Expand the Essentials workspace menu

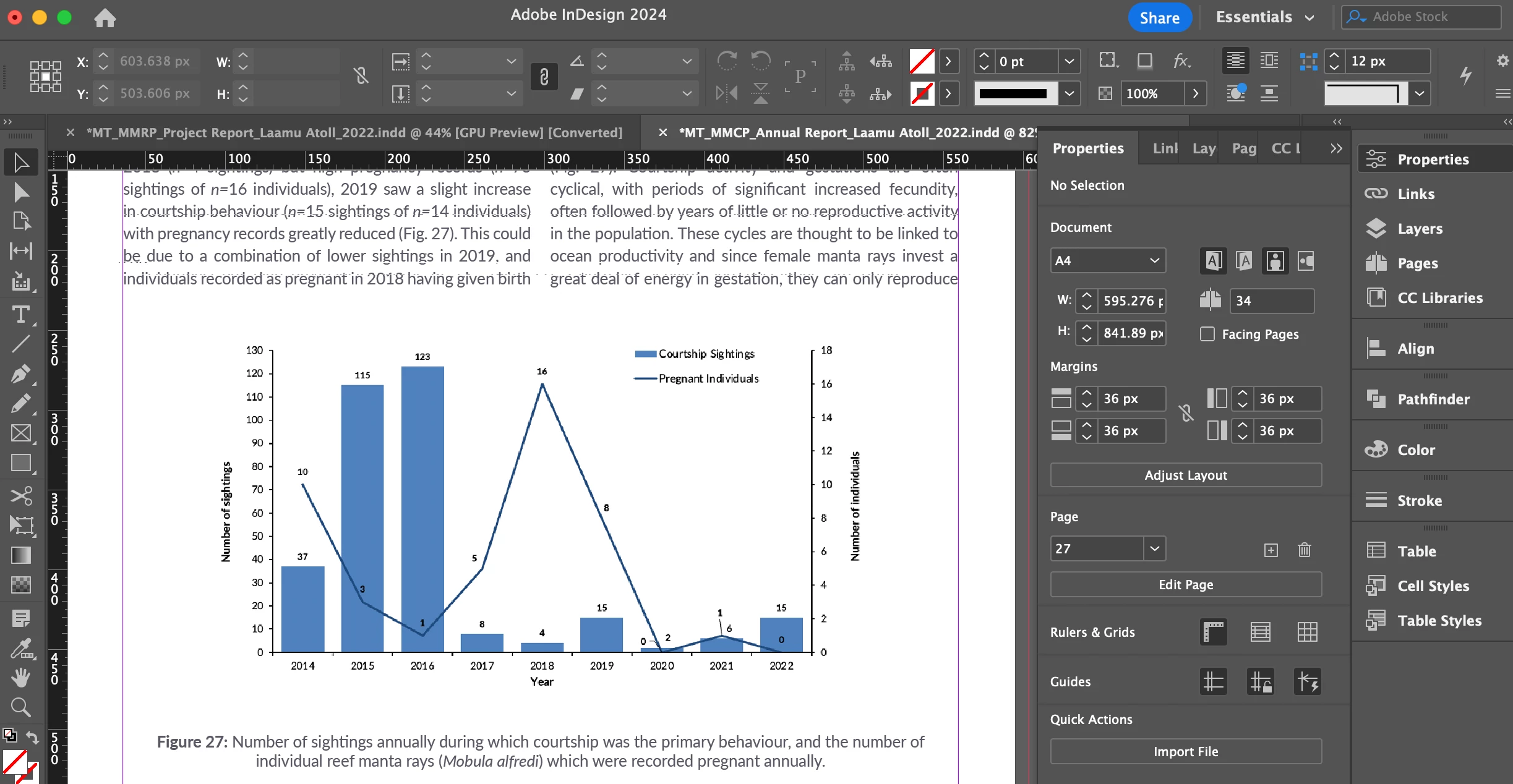point(1265,17)
